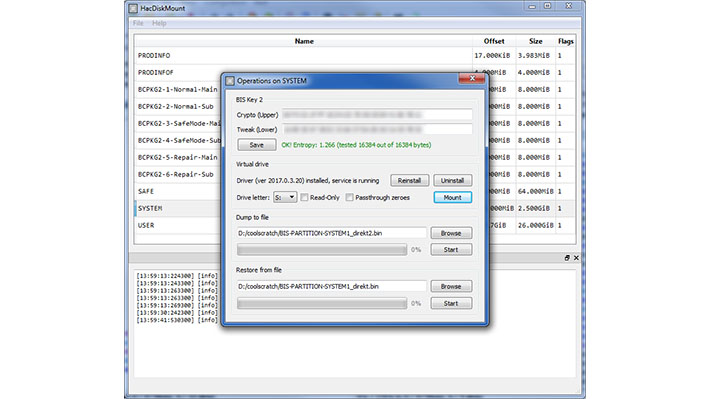Float the log panel with its undock icon
710x399 pixels.
point(567,258)
